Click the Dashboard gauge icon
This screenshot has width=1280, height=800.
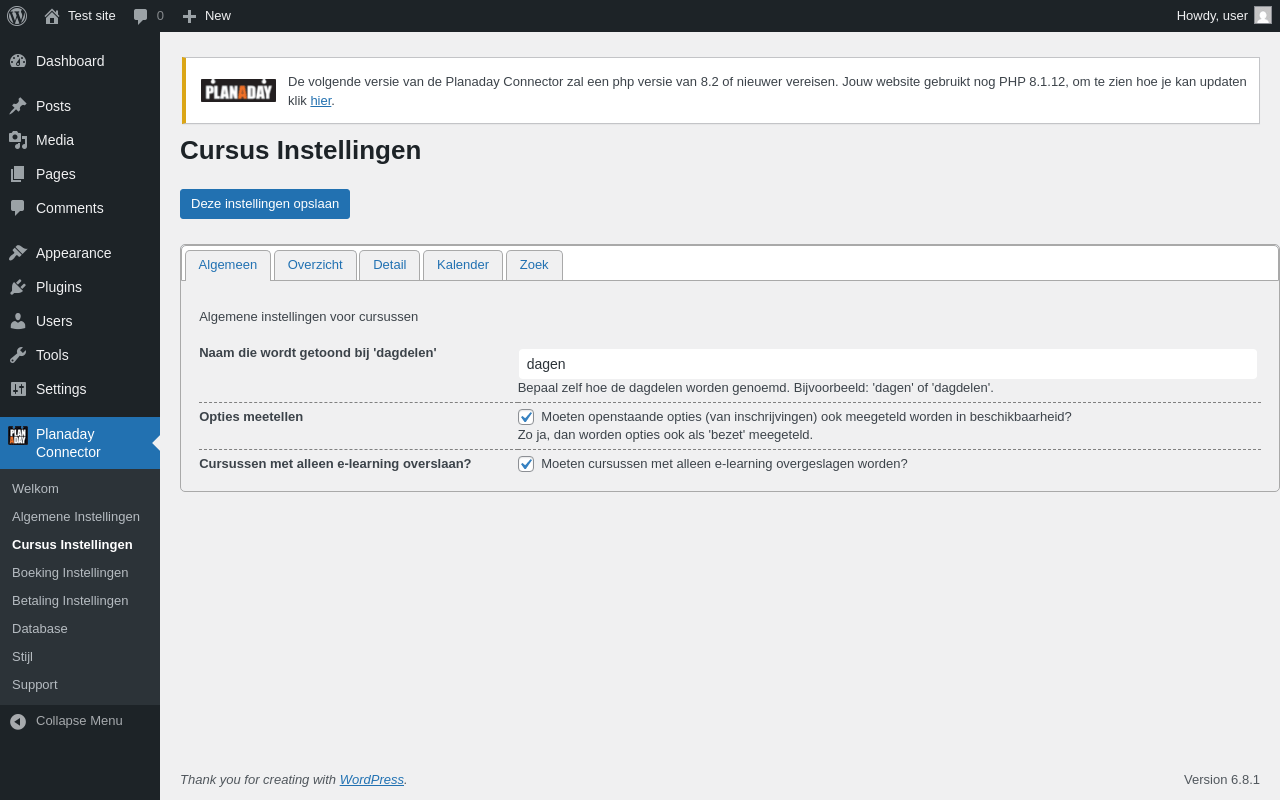[18, 61]
